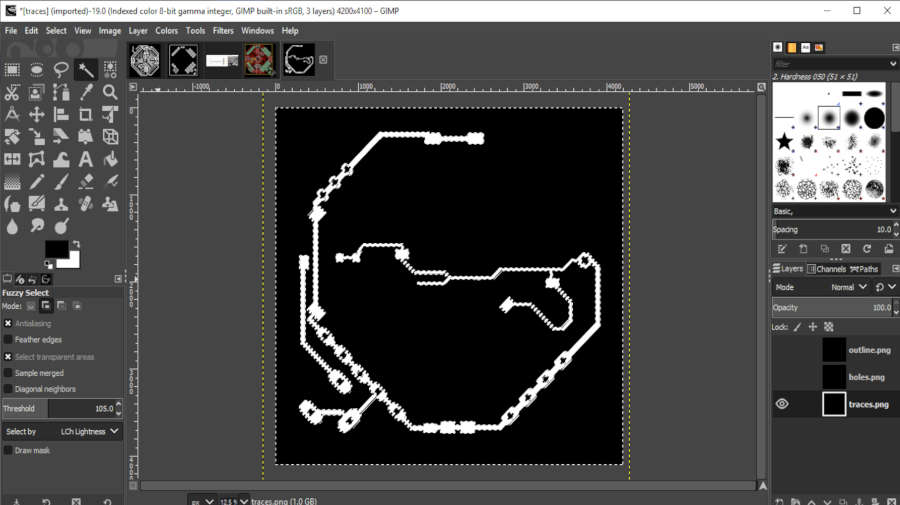Pick the Paintbrush tool
Image resolution: width=900 pixels, height=505 pixels.
[x=61, y=182]
